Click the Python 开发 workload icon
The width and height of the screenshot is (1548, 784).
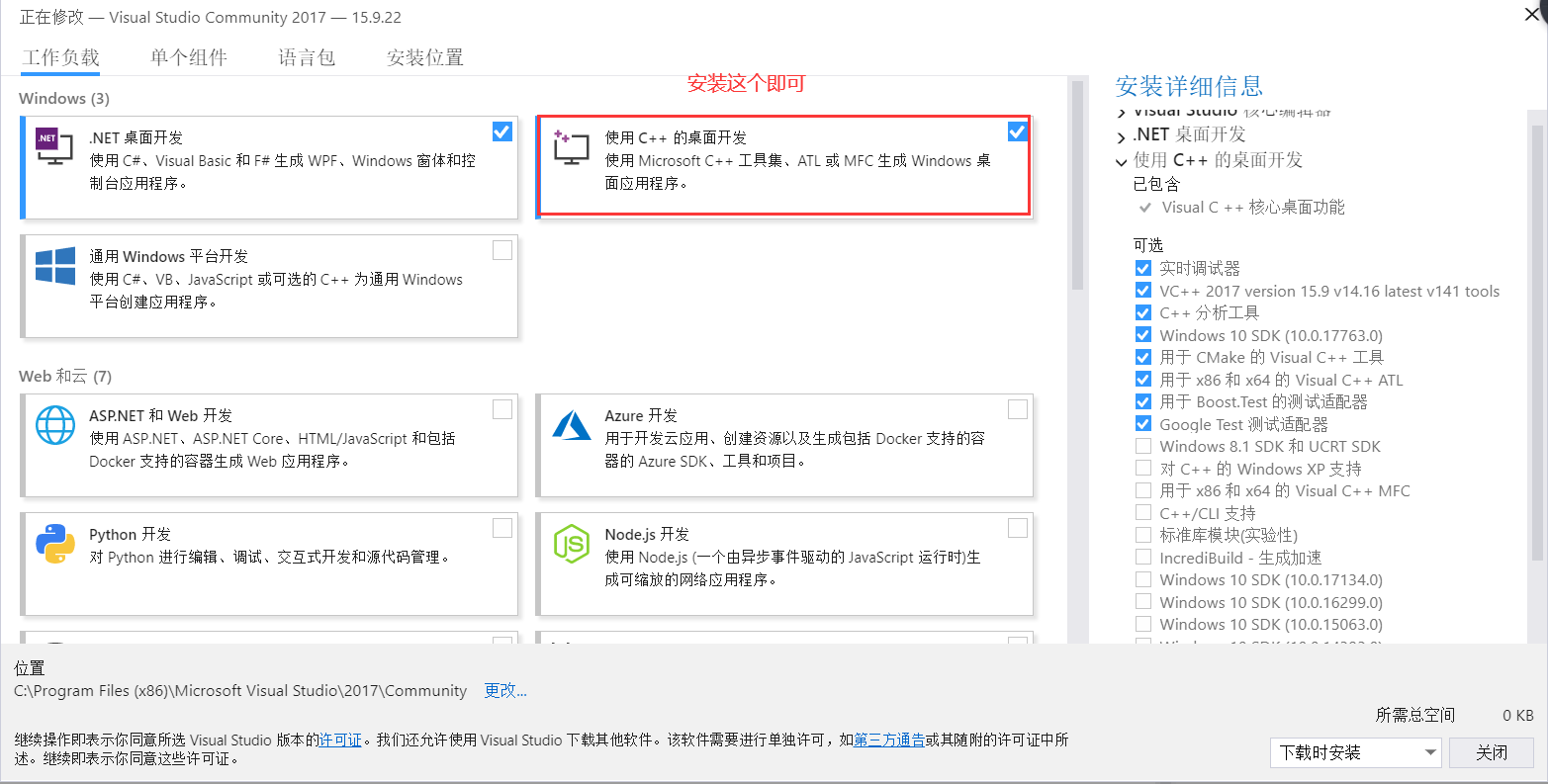[x=54, y=546]
